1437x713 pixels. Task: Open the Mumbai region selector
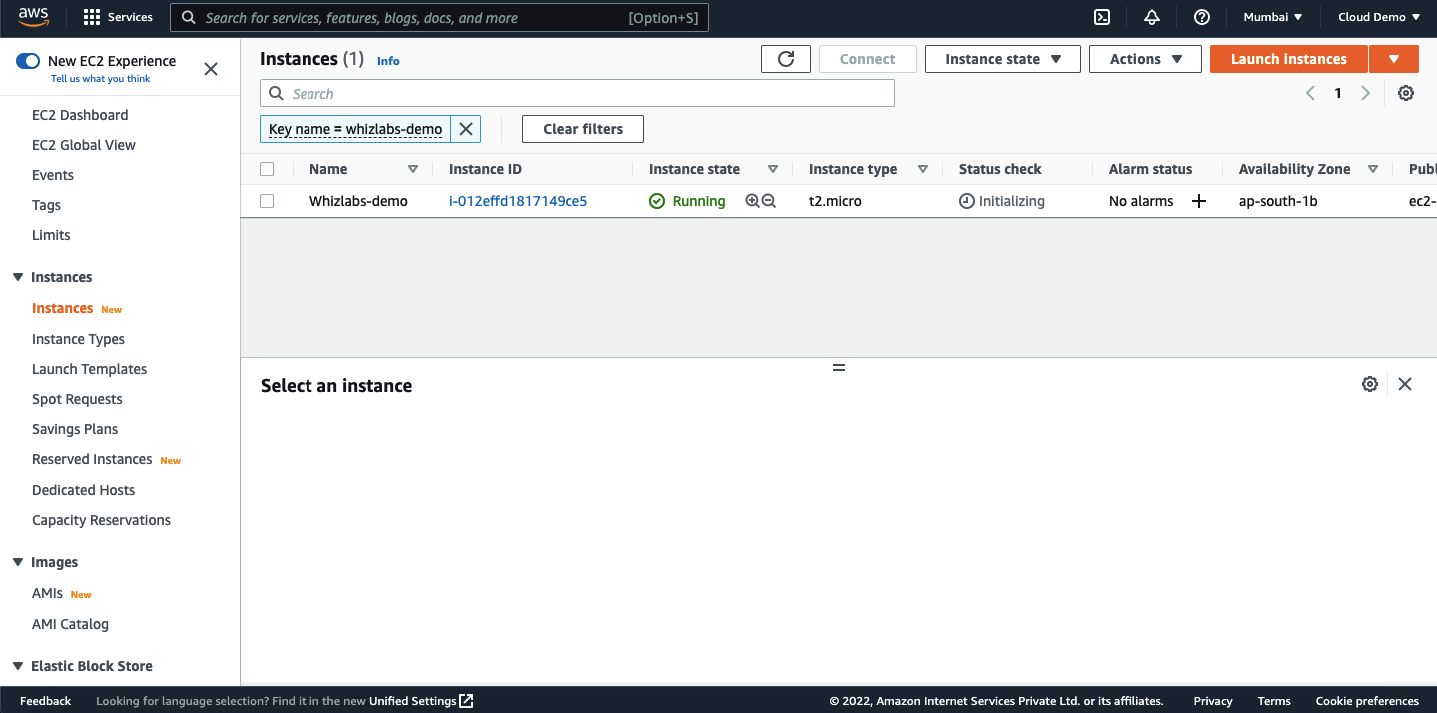click(x=1273, y=17)
